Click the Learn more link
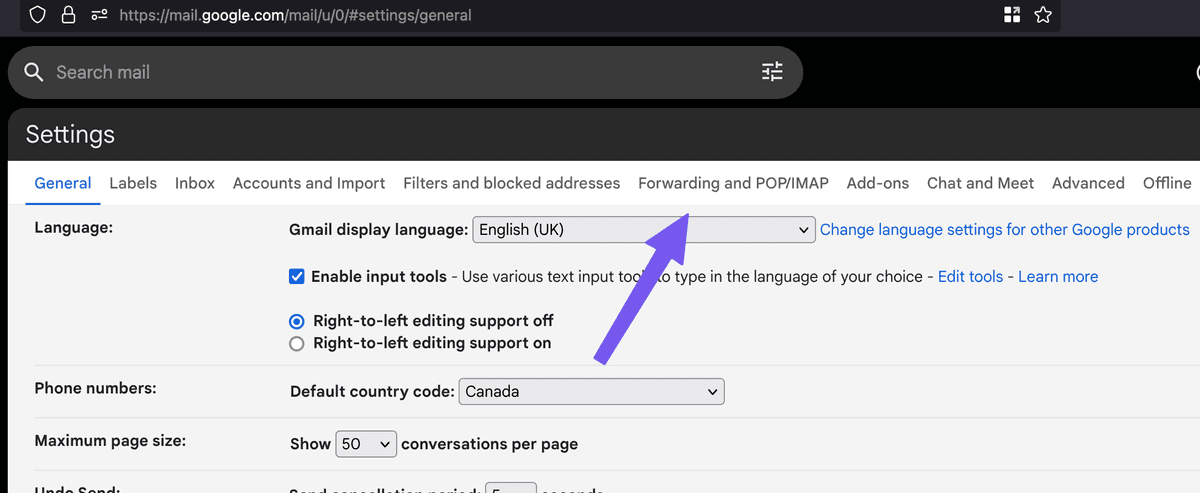This screenshot has height=493, width=1200. point(1058,276)
